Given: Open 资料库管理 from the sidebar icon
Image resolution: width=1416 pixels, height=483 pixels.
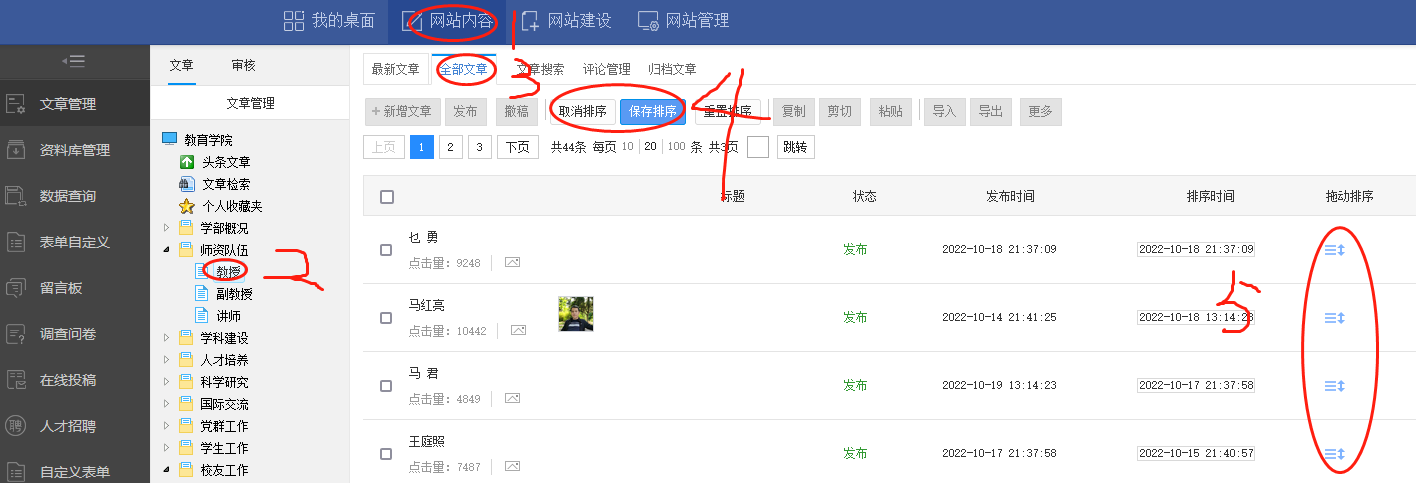Looking at the screenshot, I should pos(15,150).
